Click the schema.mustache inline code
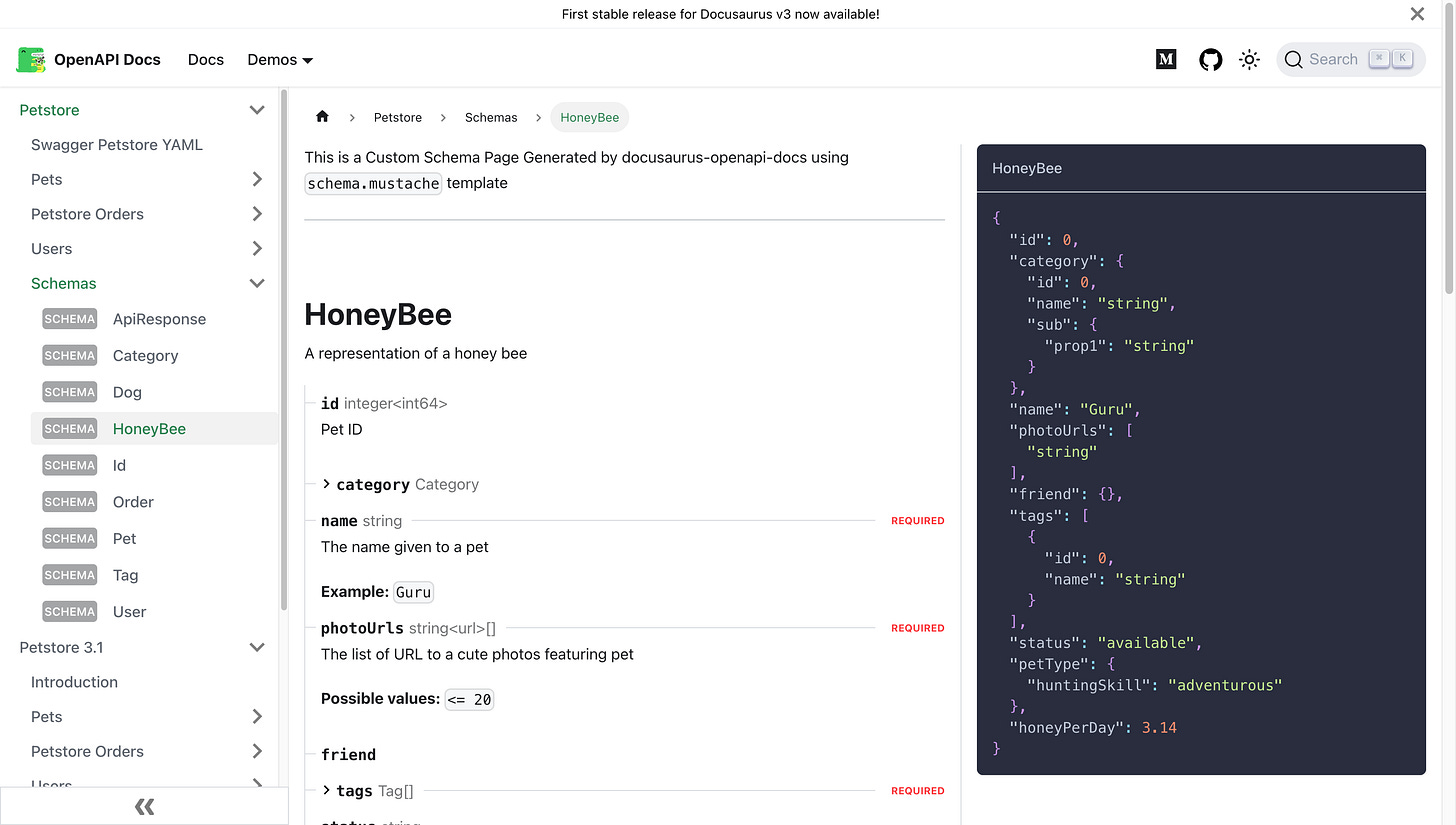 [x=373, y=183]
